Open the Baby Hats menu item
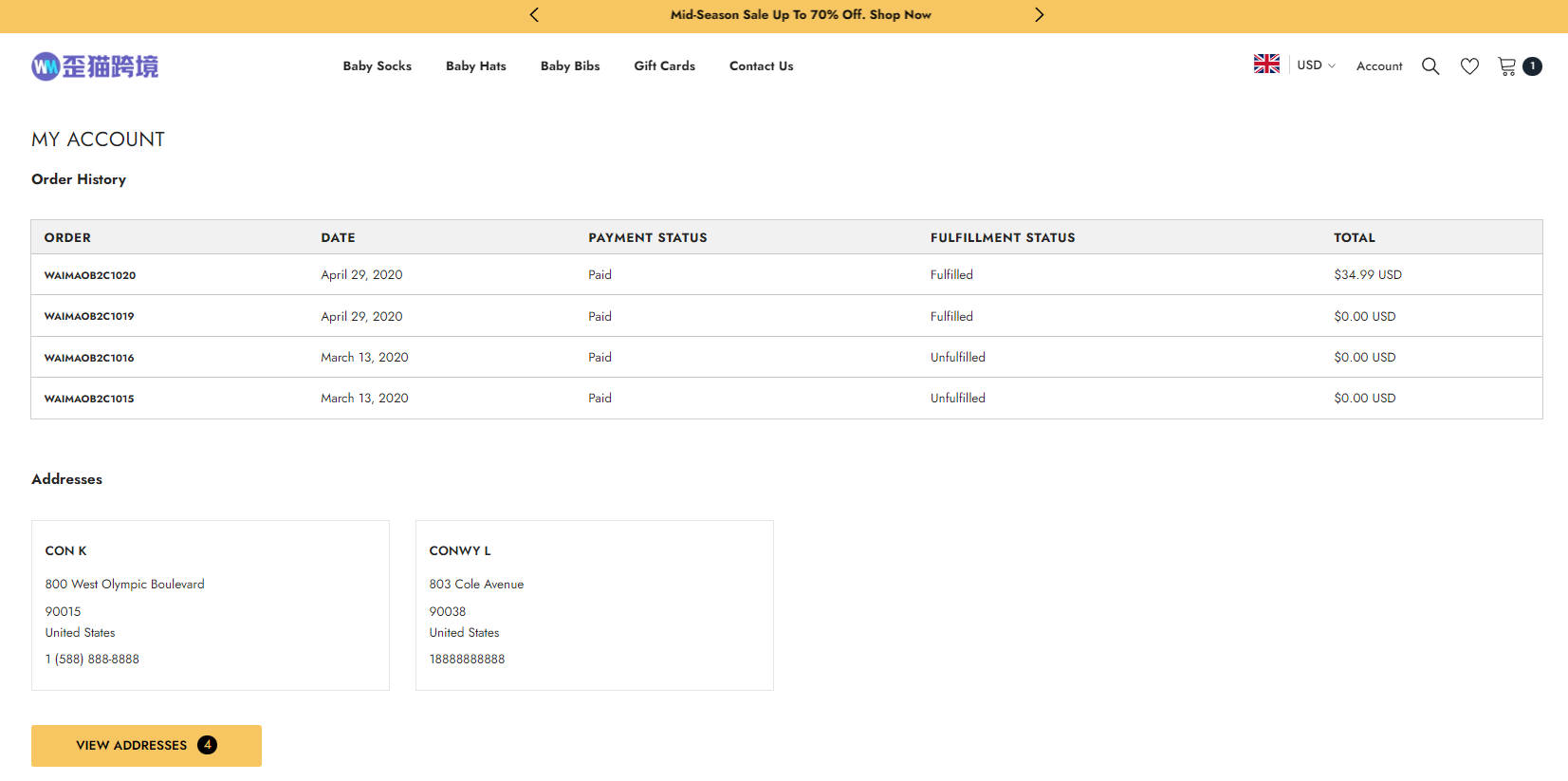Image resolution: width=1568 pixels, height=781 pixels. point(475,65)
